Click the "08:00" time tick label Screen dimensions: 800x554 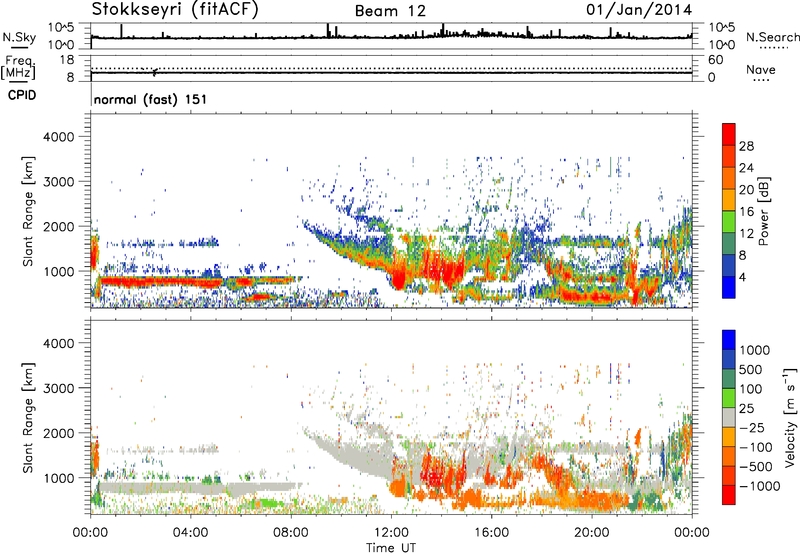coord(291,533)
